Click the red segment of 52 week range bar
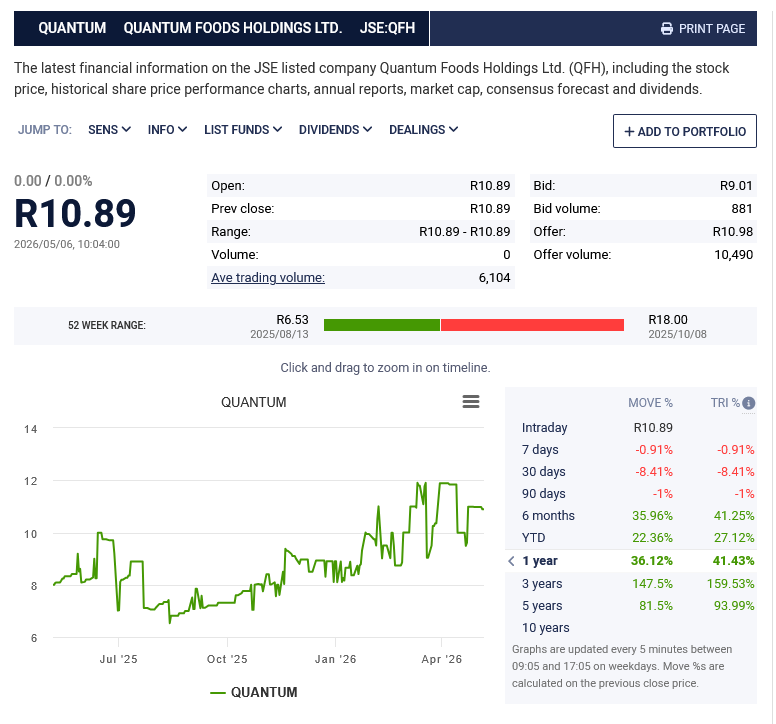 532,325
